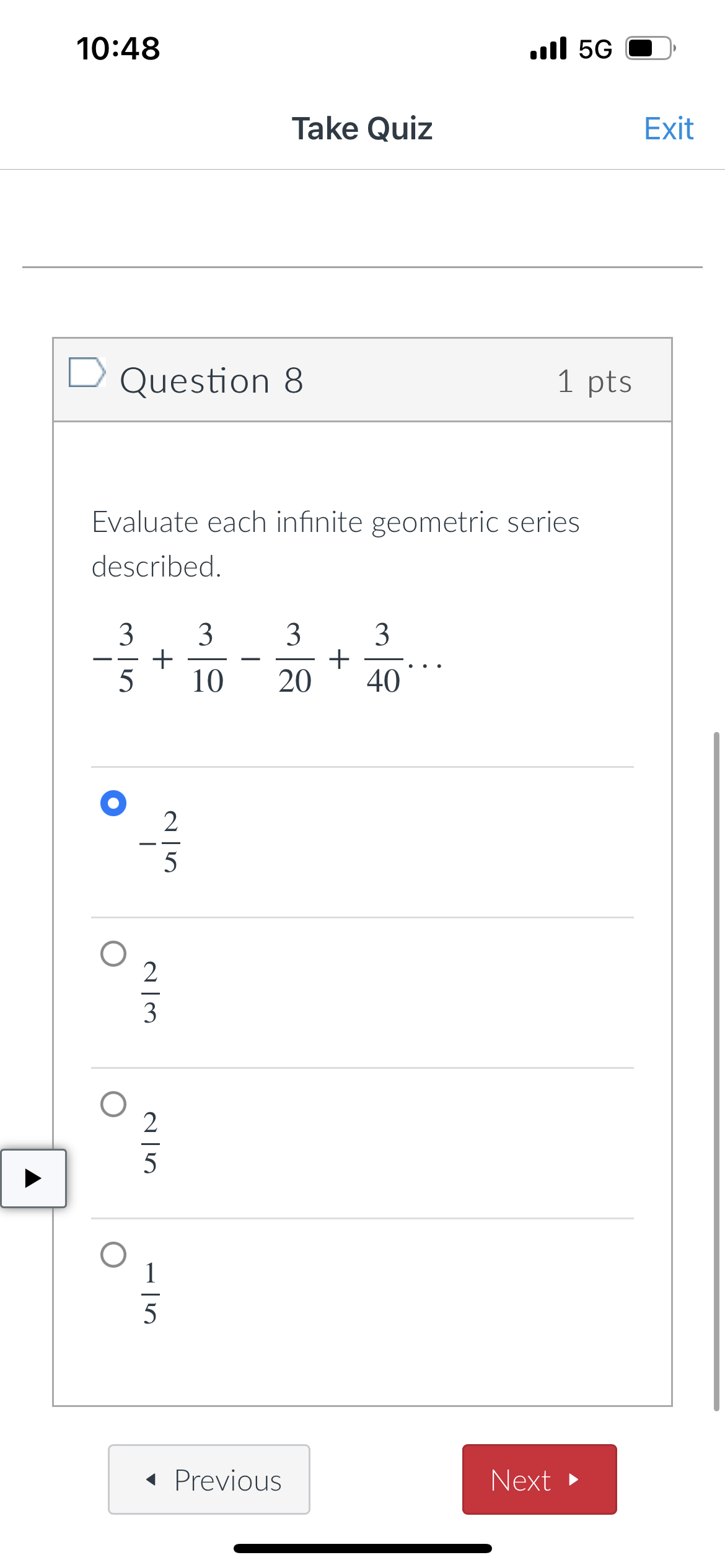Select the 1/5 answer radio button
Viewport: 725px width, 1568px height.
click(x=113, y=1255)
